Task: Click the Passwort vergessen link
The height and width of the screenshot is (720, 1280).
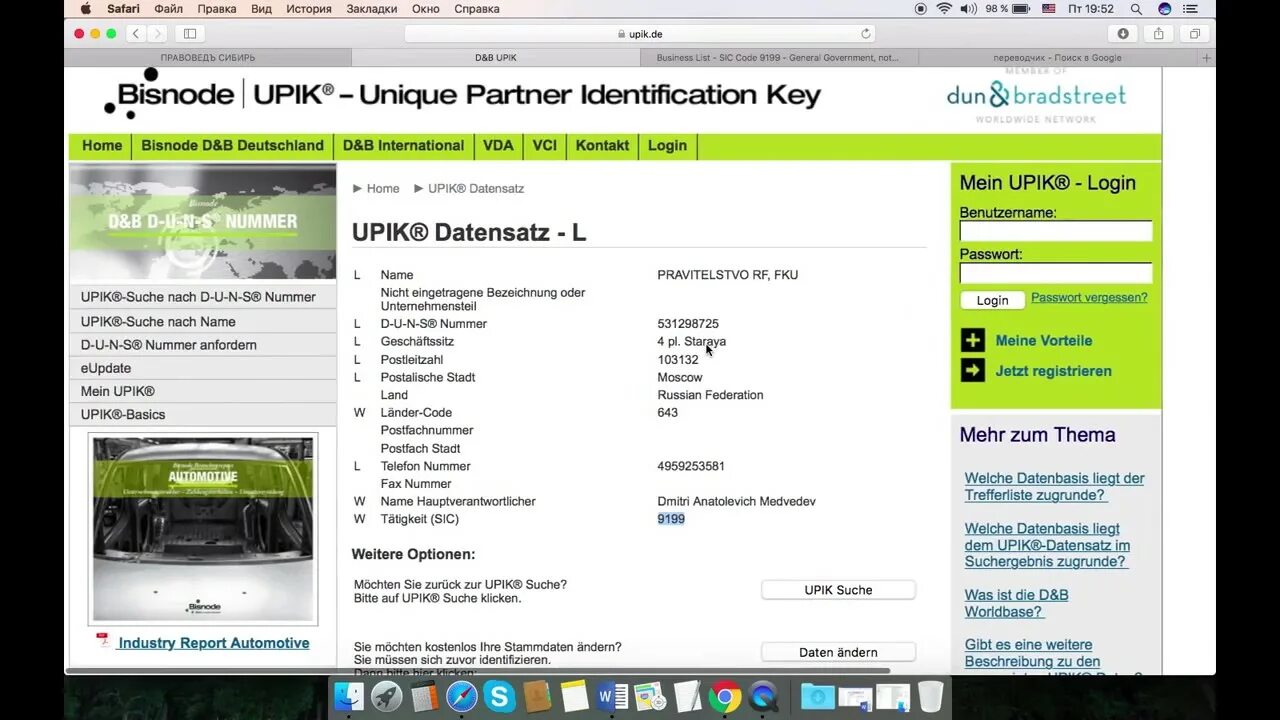Action: point(1089,298)
